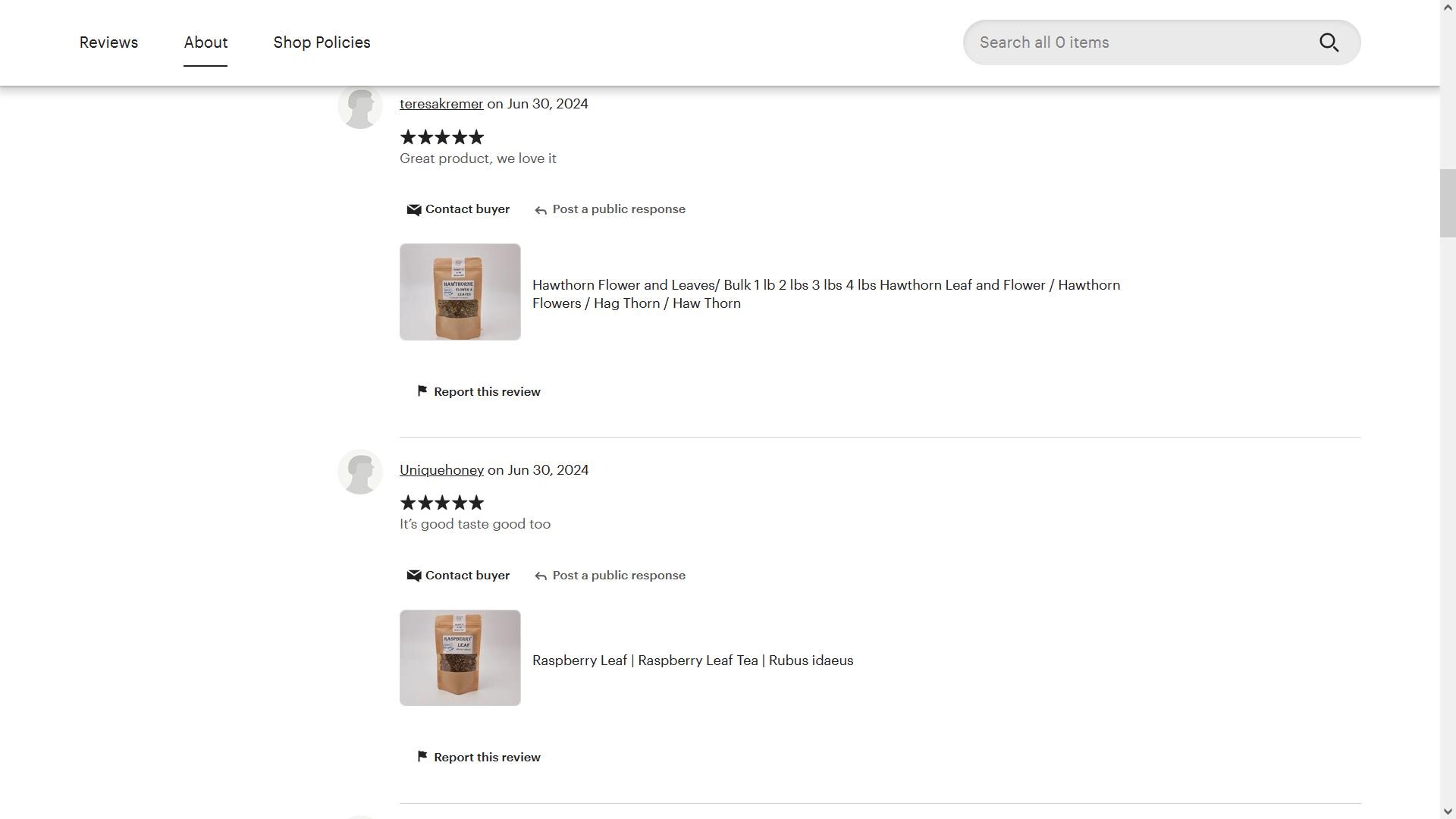Select the About tab

pyautogui.click(x=206, y=42)
